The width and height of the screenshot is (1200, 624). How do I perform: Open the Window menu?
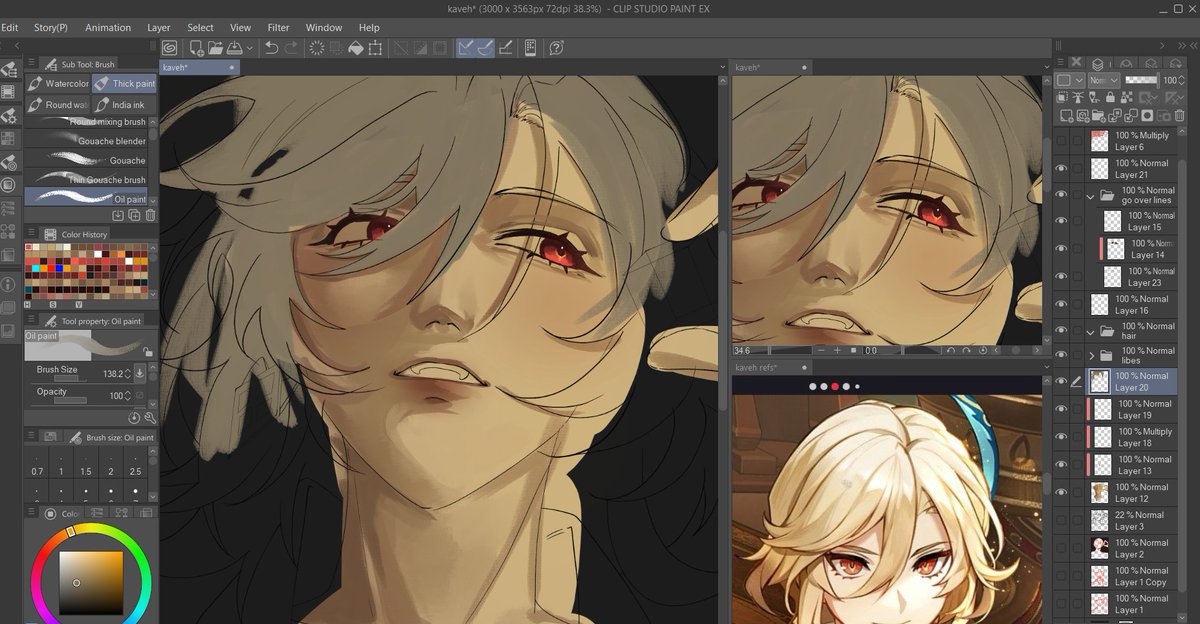coord(324,27)
